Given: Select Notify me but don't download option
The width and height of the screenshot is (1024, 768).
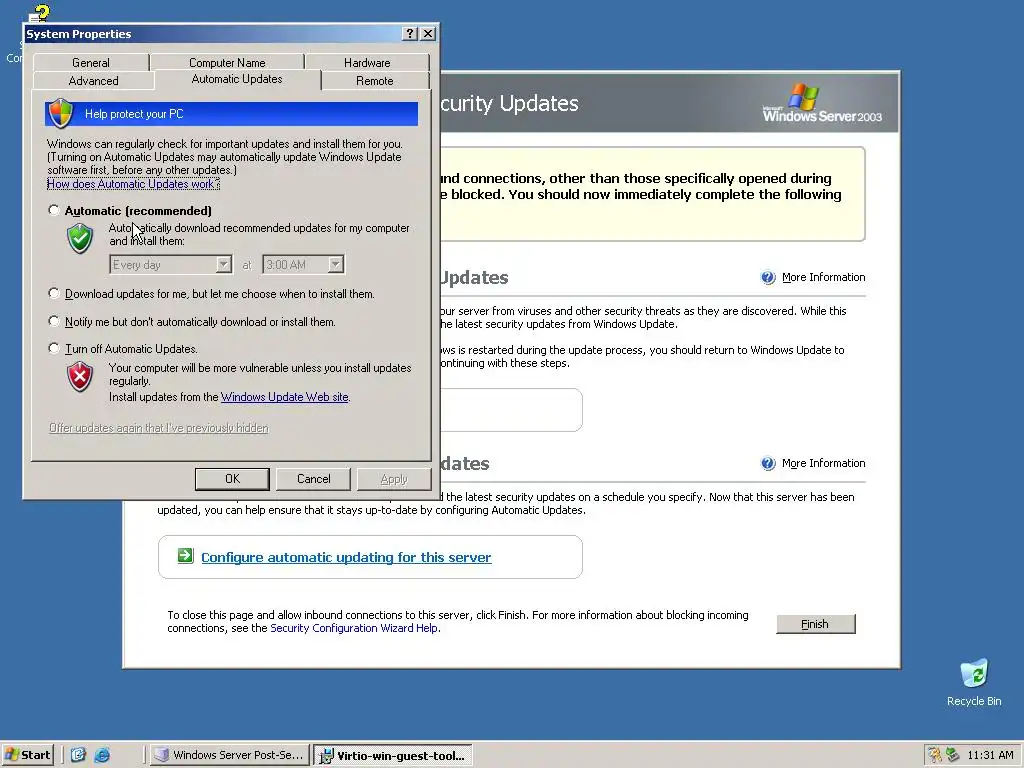Looking at the screenshot, I should 54,321.
